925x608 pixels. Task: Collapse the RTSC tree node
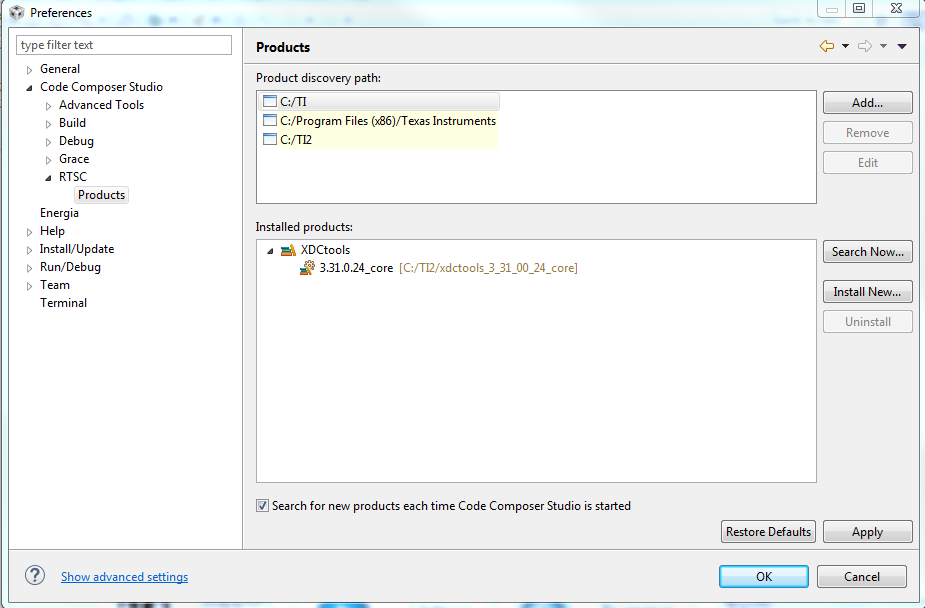click(48, 178)
